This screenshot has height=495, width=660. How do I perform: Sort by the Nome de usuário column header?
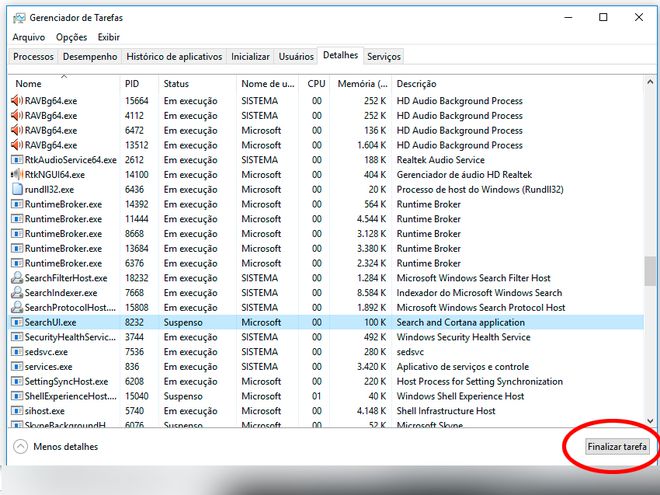pyautogui.click(x=267, y=83)
